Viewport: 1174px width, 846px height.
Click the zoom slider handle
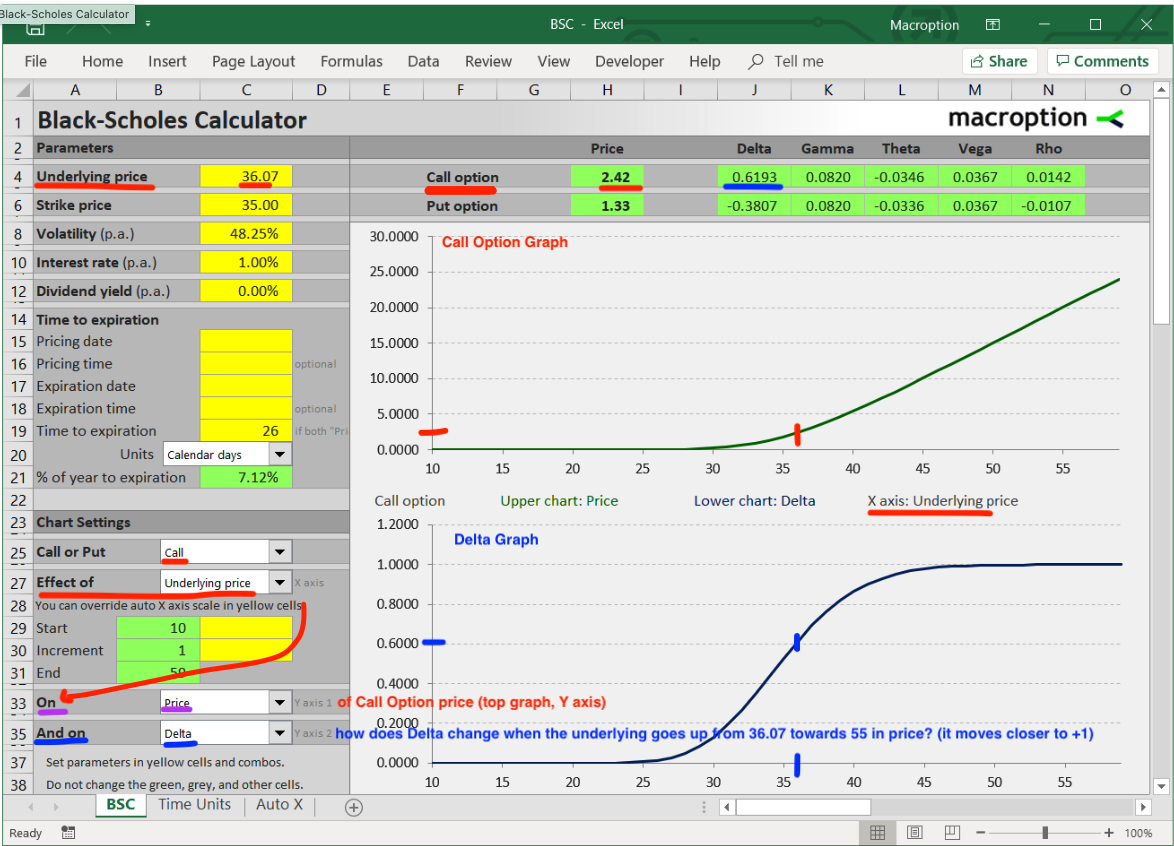(1045, 833)
